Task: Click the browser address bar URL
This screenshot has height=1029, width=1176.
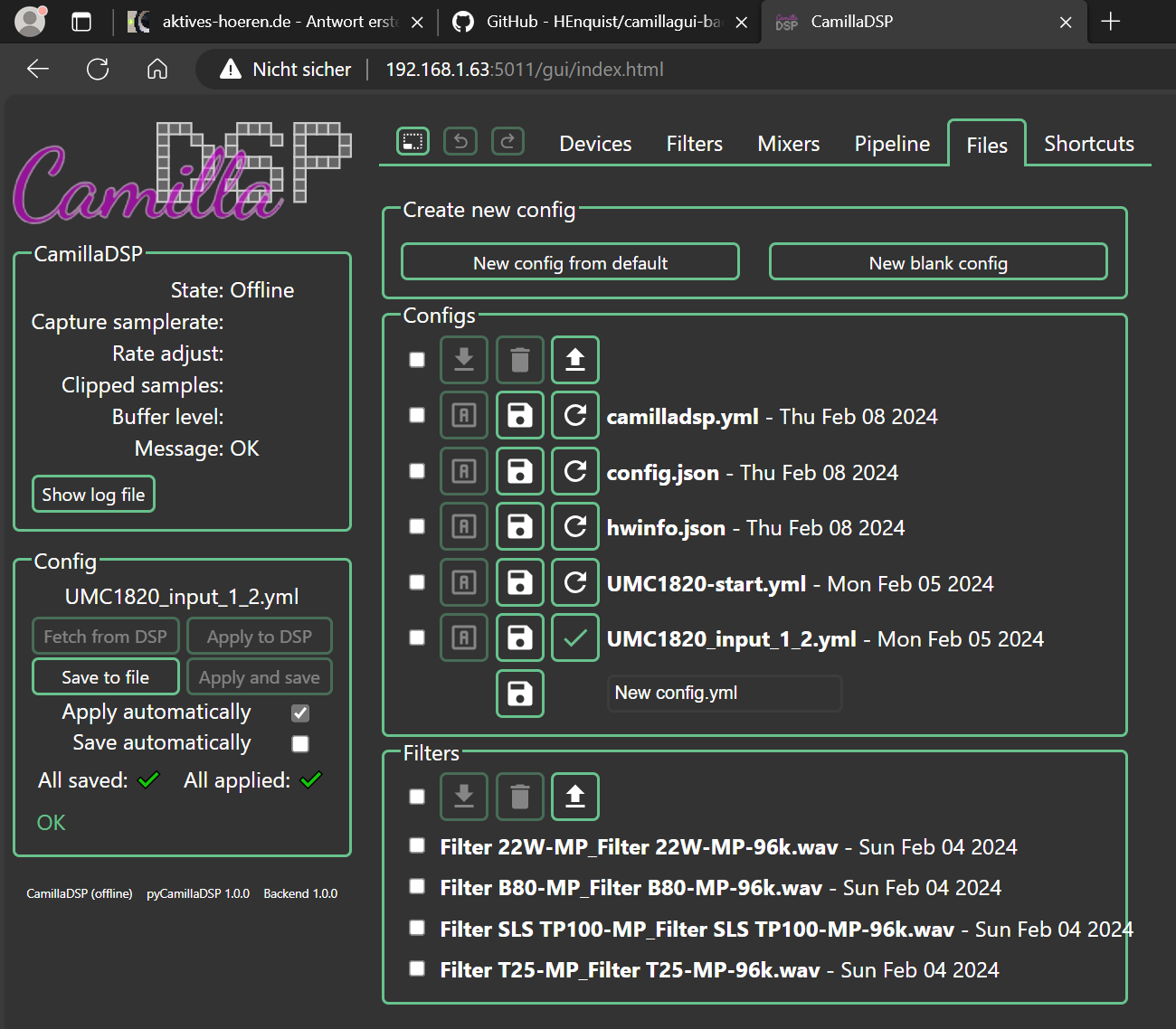Action: click(525, 69)
